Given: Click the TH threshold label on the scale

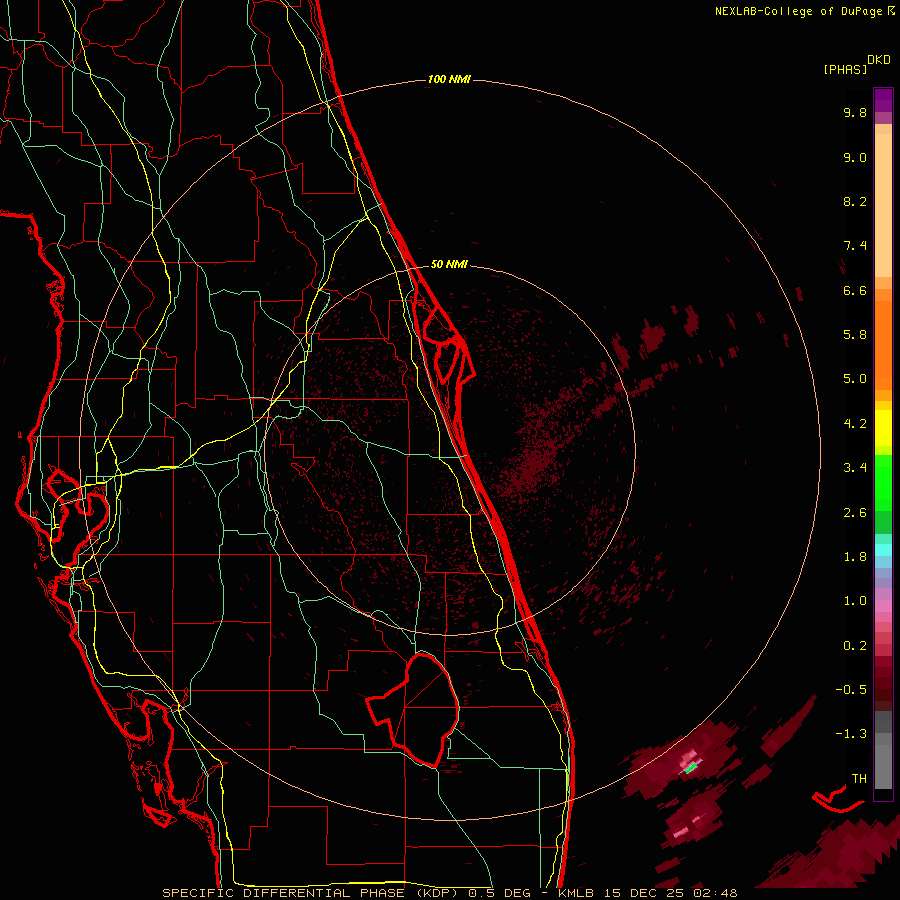Looking at the screenshot, I should pyautogui.click(x=859, y=779).
